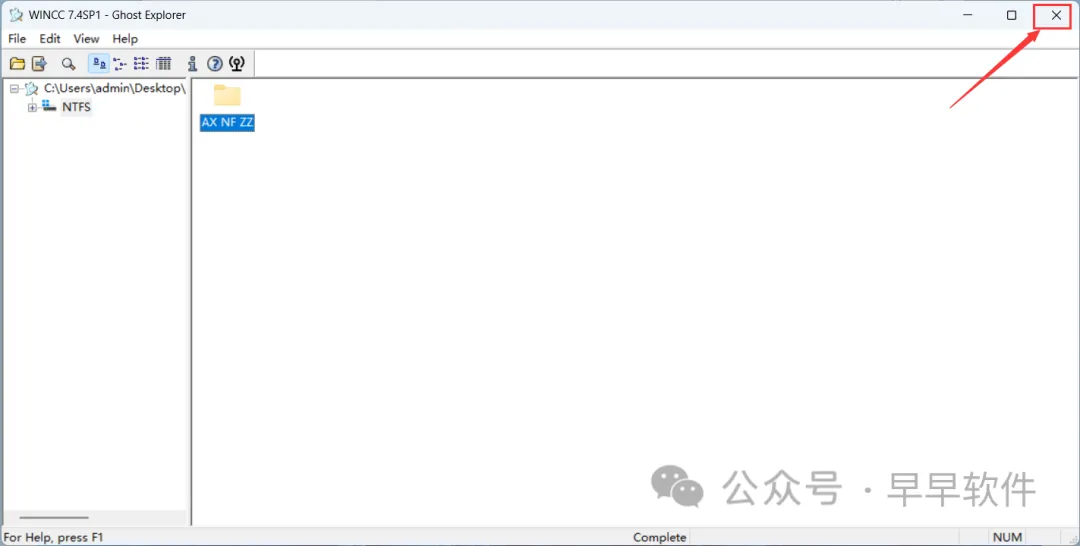
Task: Open the Help menu
Action: tap(125, 39)
